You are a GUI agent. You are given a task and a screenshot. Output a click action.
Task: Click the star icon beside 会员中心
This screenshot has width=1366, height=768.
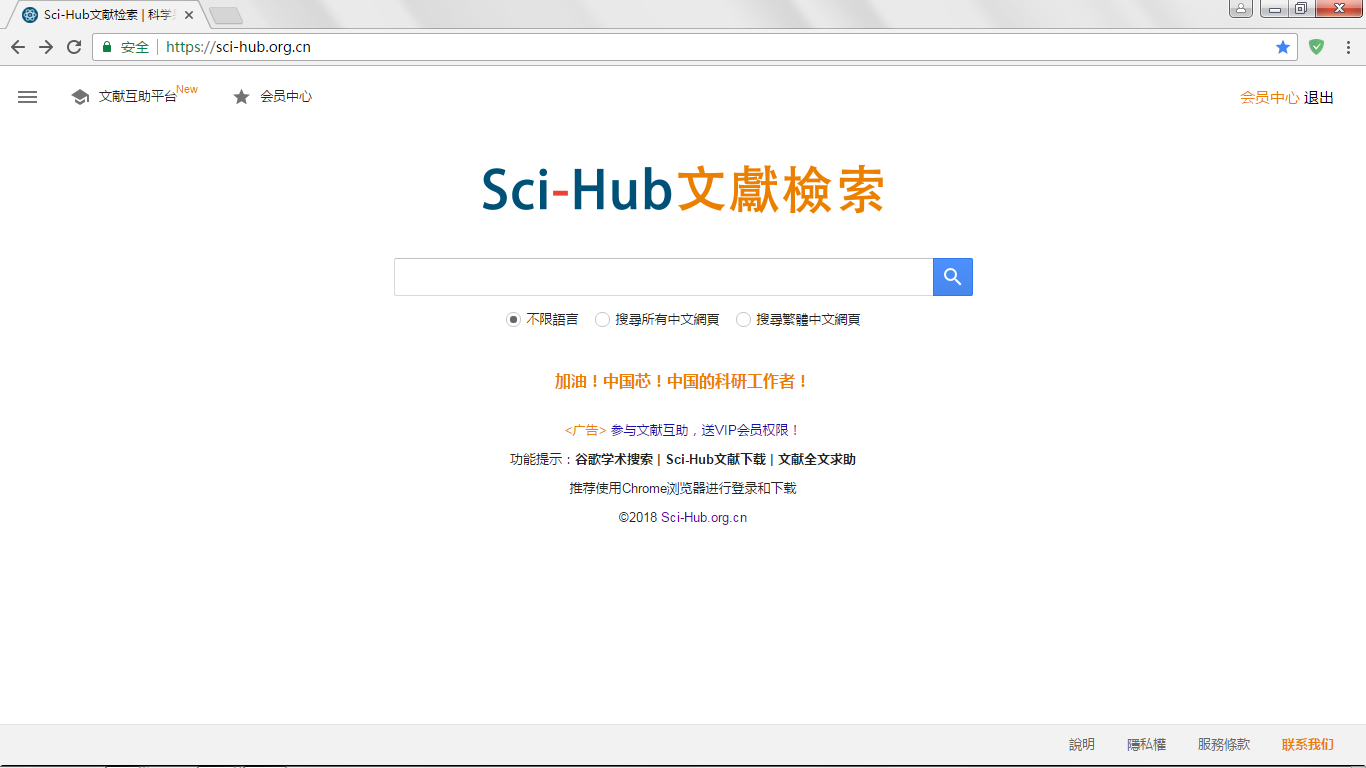pyautogui.click(x=240, y=96)
